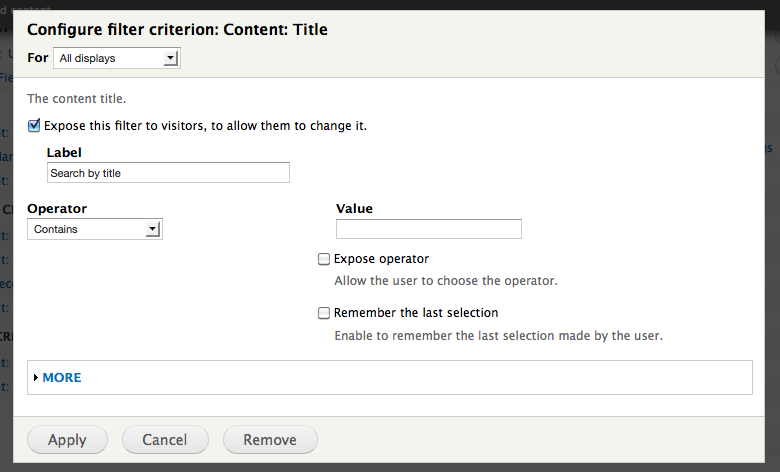Enable the 'Expose operator' checkbox
Image resolution: width=780 pixels, height=472 pixels.
324,259
